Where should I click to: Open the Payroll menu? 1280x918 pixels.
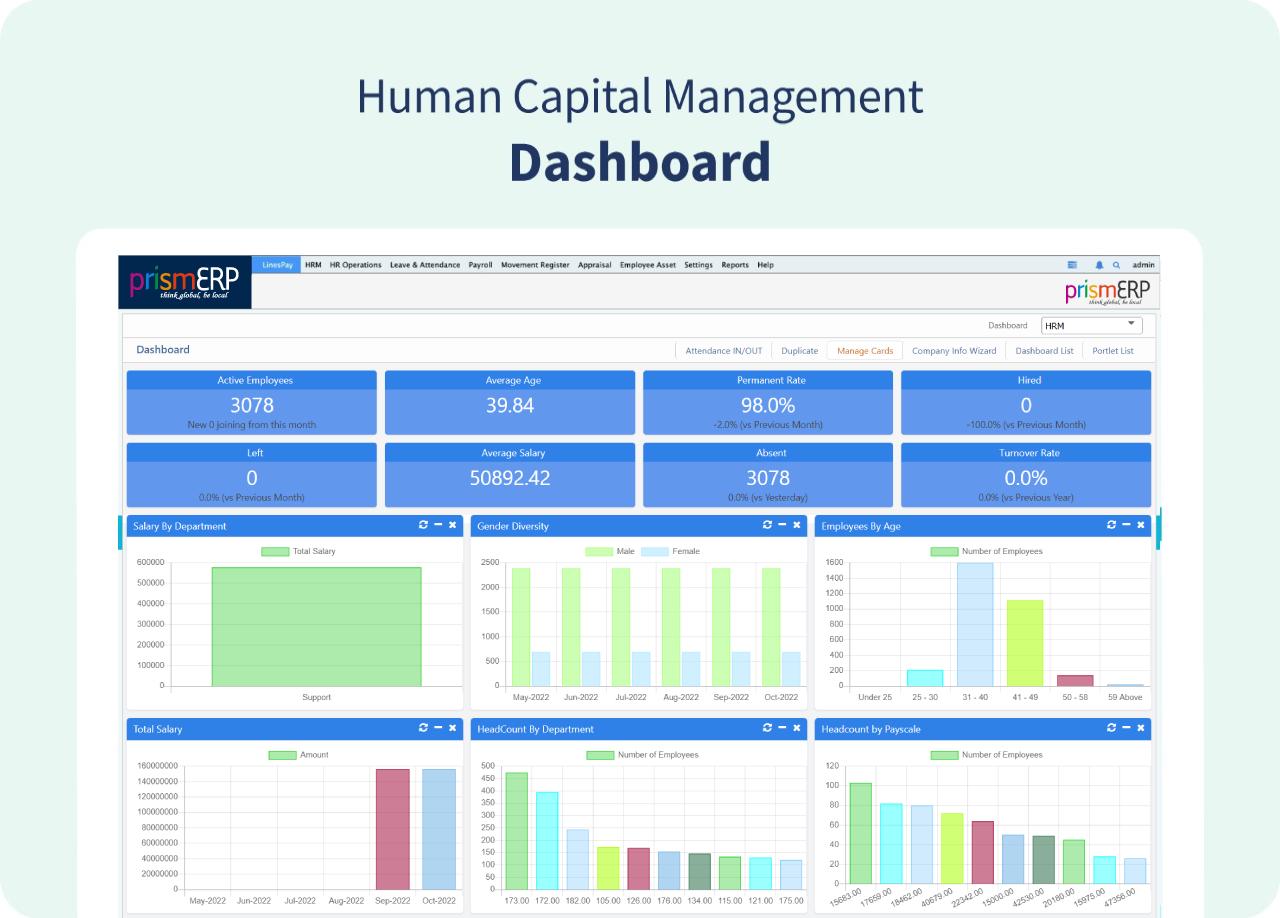click(480, 265)
